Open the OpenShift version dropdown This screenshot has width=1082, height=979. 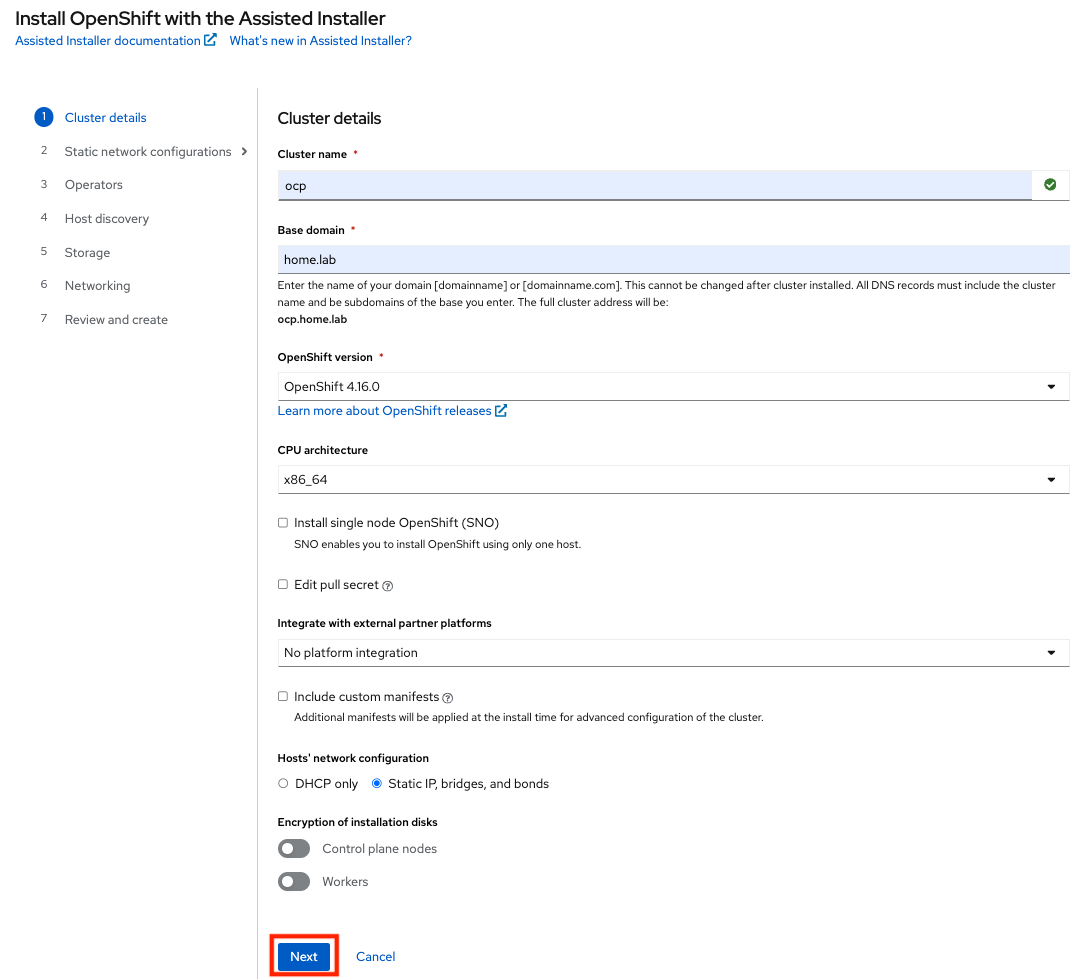click(x=673, y=386)
